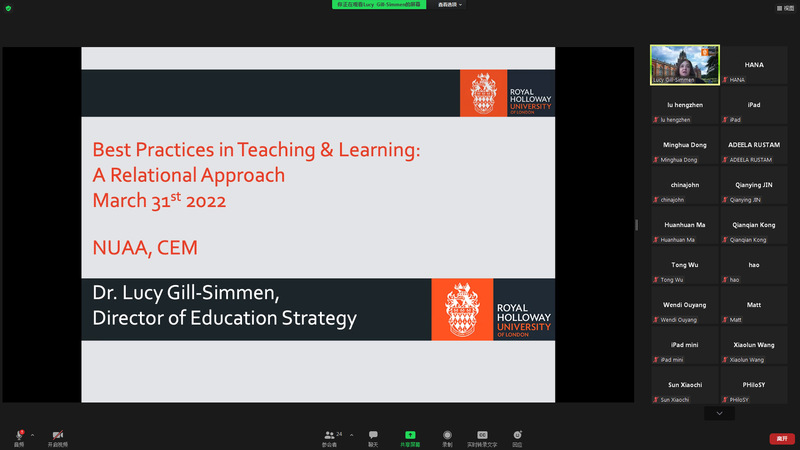Screen dimensions: 800x450
Task: Expand participant gallery with down chevron
Action: point(718,413)
